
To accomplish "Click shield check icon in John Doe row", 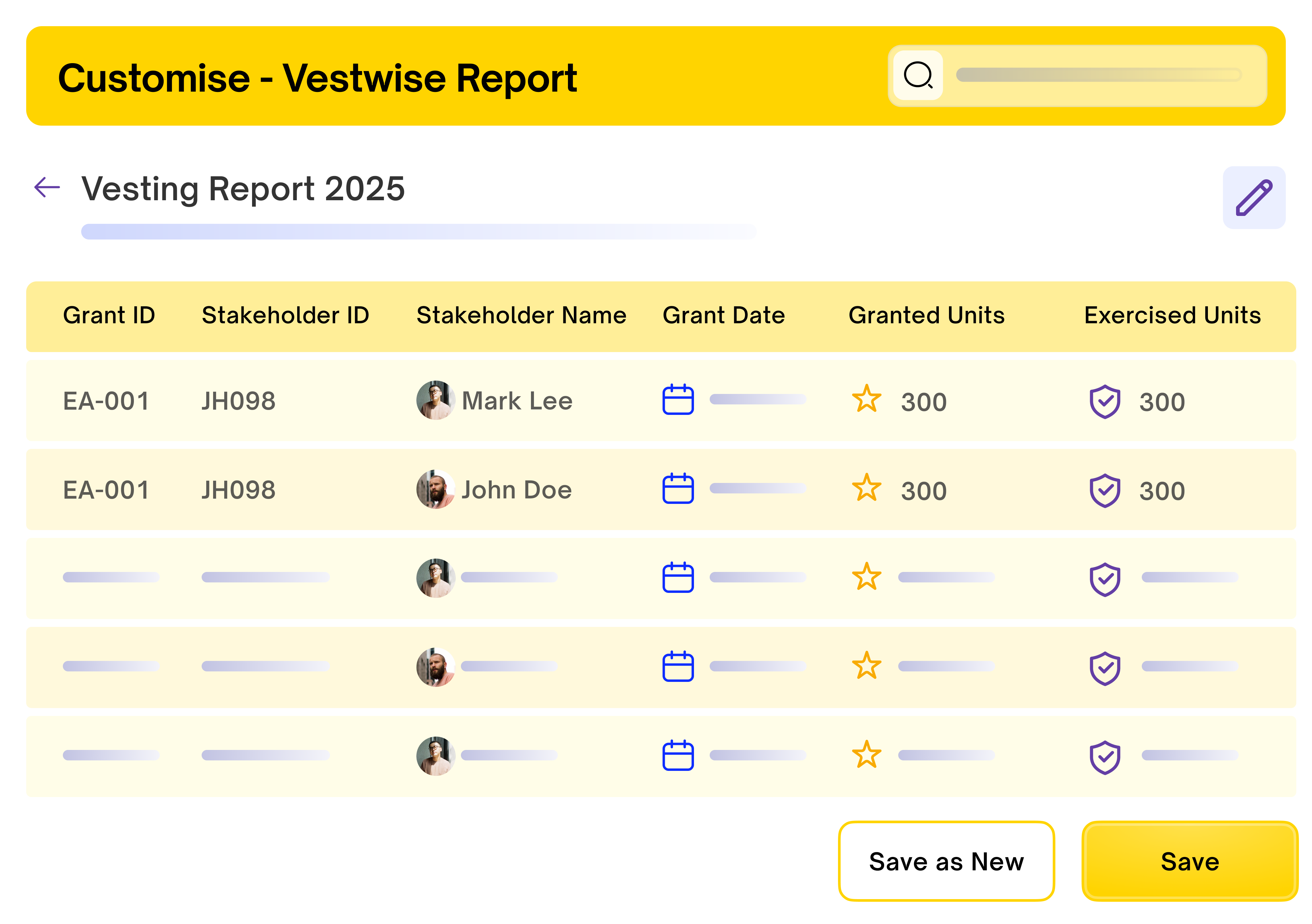I will click(x=1104, y=490).
